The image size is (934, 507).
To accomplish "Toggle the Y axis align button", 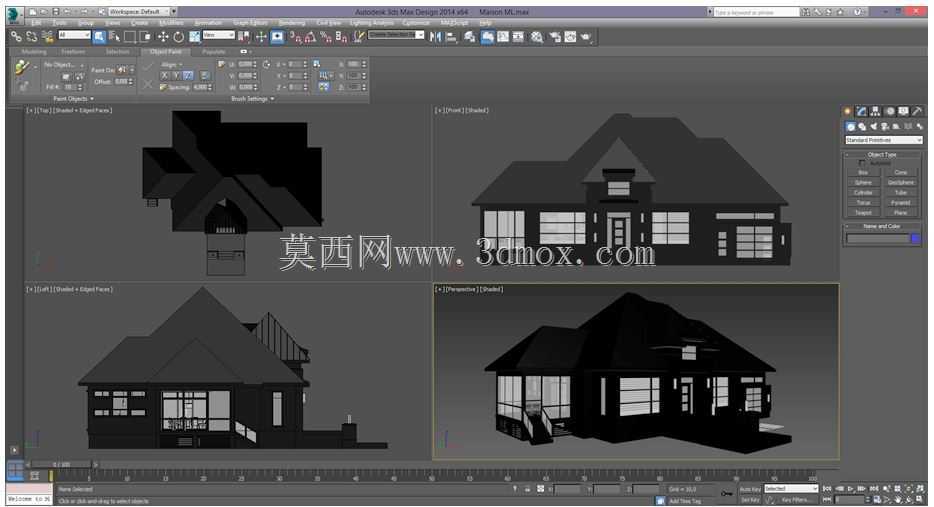I will 176,76.
